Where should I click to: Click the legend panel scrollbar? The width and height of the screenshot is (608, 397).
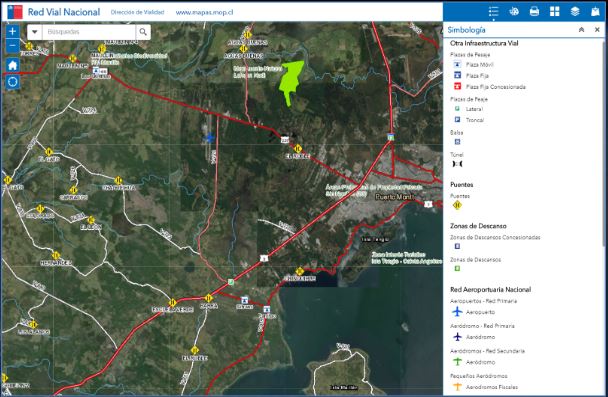[603, 143]
